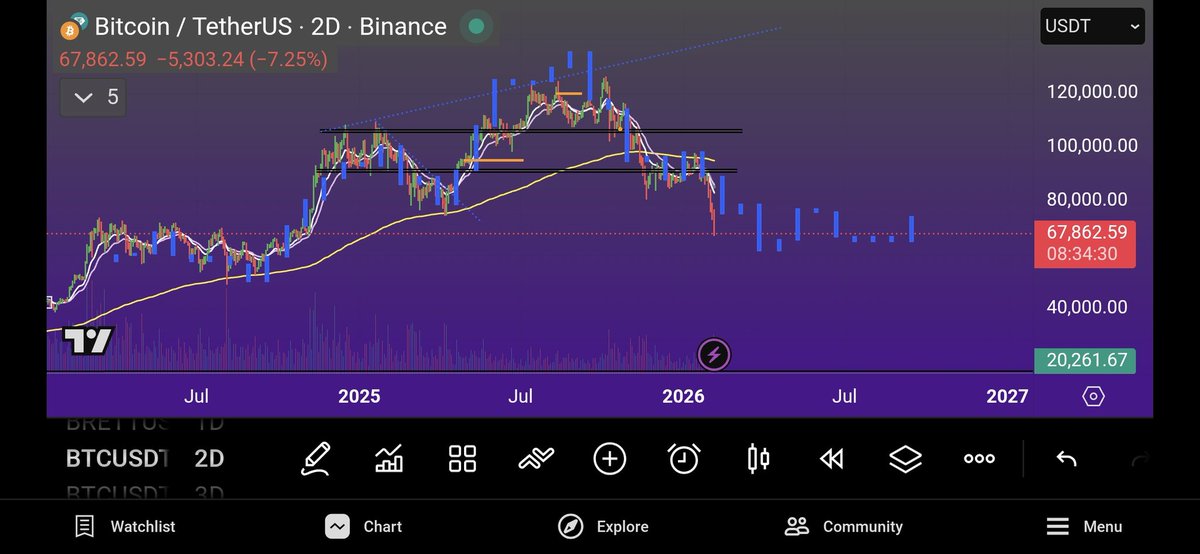1200x554 pixels.
Task: Open the USDT currency dropdown
Action: click(1092, 27)
